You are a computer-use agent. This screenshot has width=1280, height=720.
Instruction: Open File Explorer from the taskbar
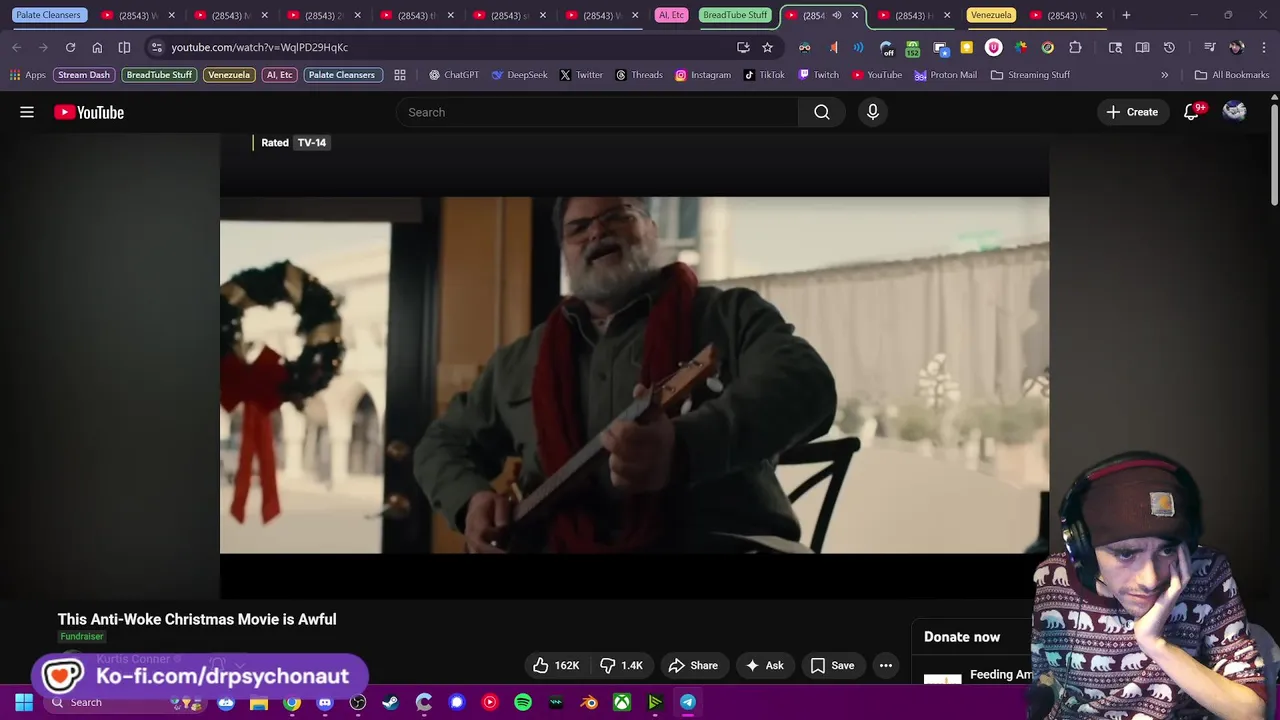(x=259, y=702)
